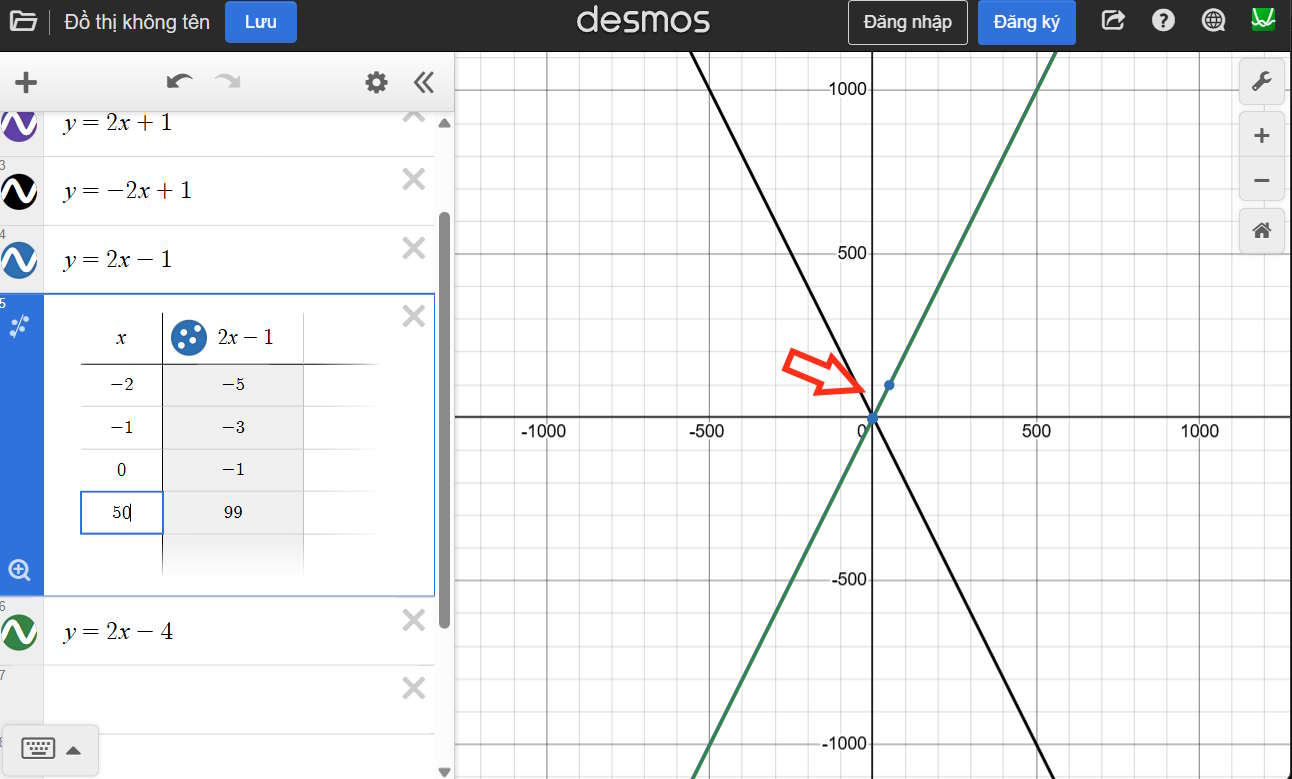Click the table cell containing 50
The image size is (1292, 779).
click(121, 512)
